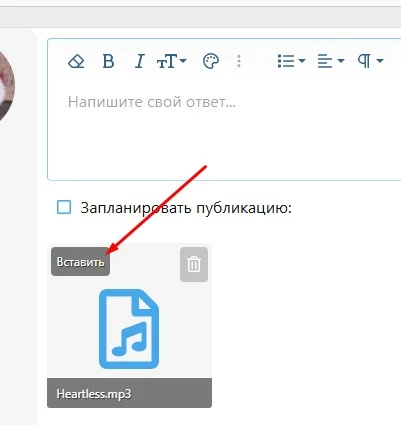Open the text color palette
Viewport: 401px width, 425px height.
pos(211,61)
